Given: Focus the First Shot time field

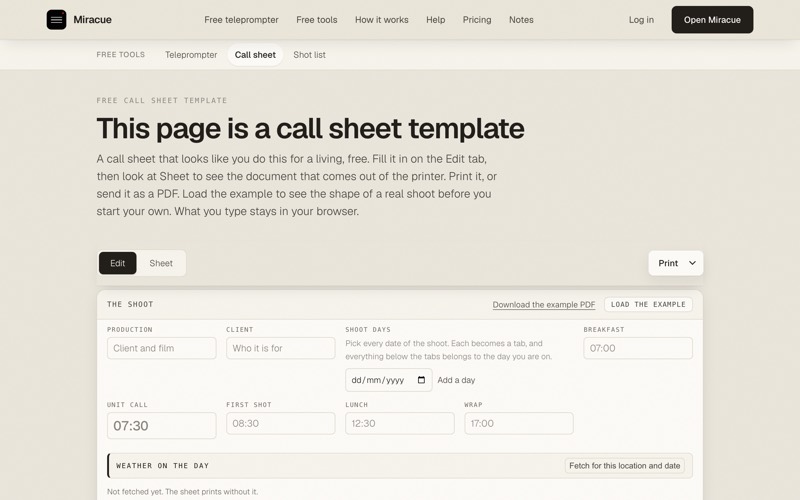Looking at the screenshot, I should [281, 423].
